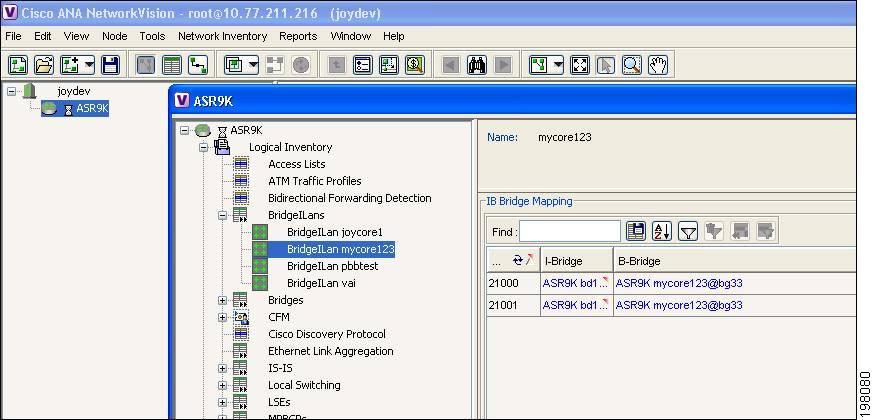Screen dimensions: 874x420
Task: Select Access Lists in inventory tree
Action: (297, 164)
